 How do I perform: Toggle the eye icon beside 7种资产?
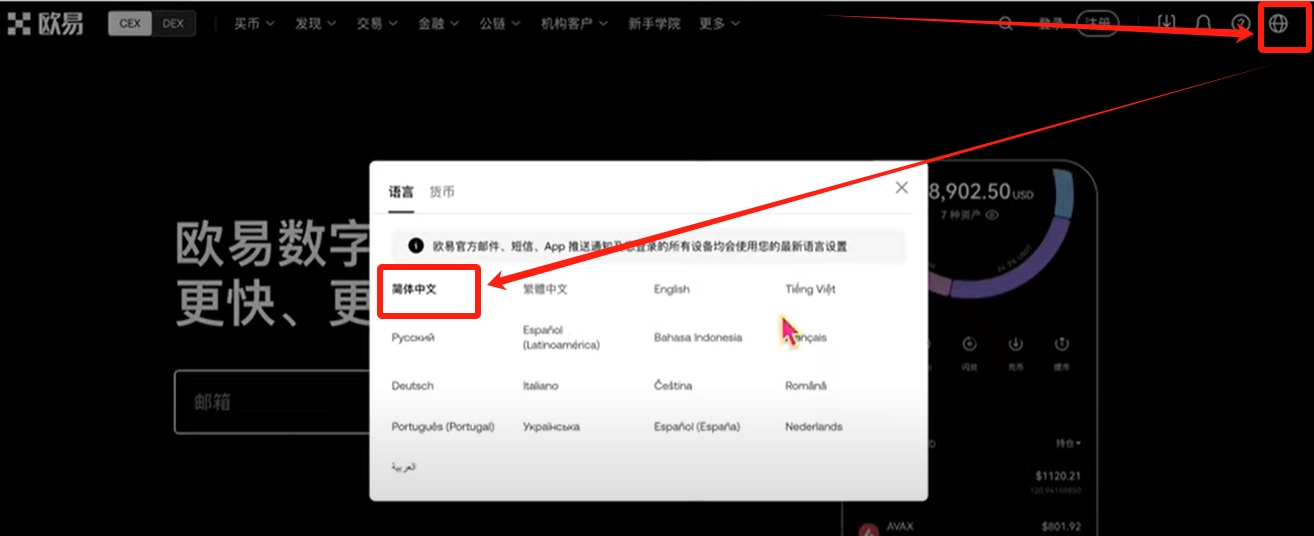click(x=993, y=215)
